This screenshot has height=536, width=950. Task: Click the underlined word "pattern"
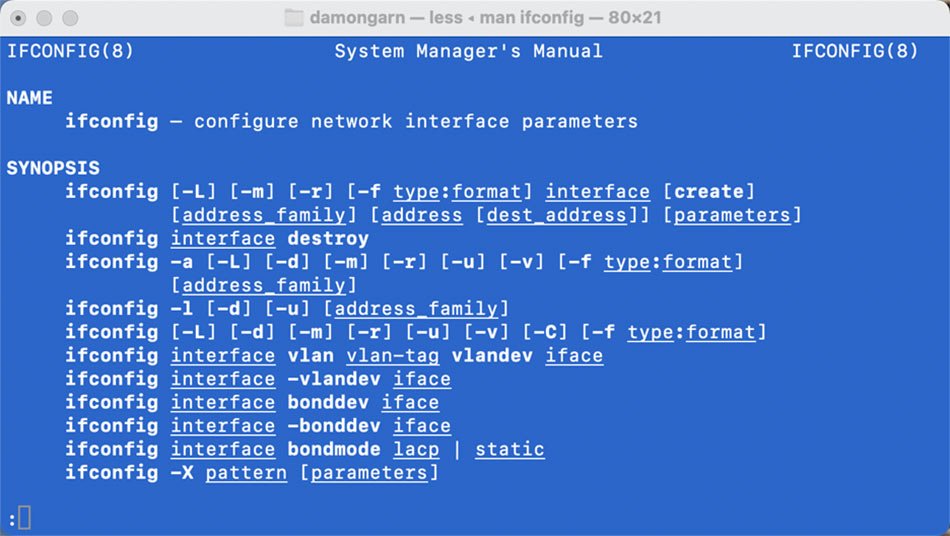[x=246, y=472]
